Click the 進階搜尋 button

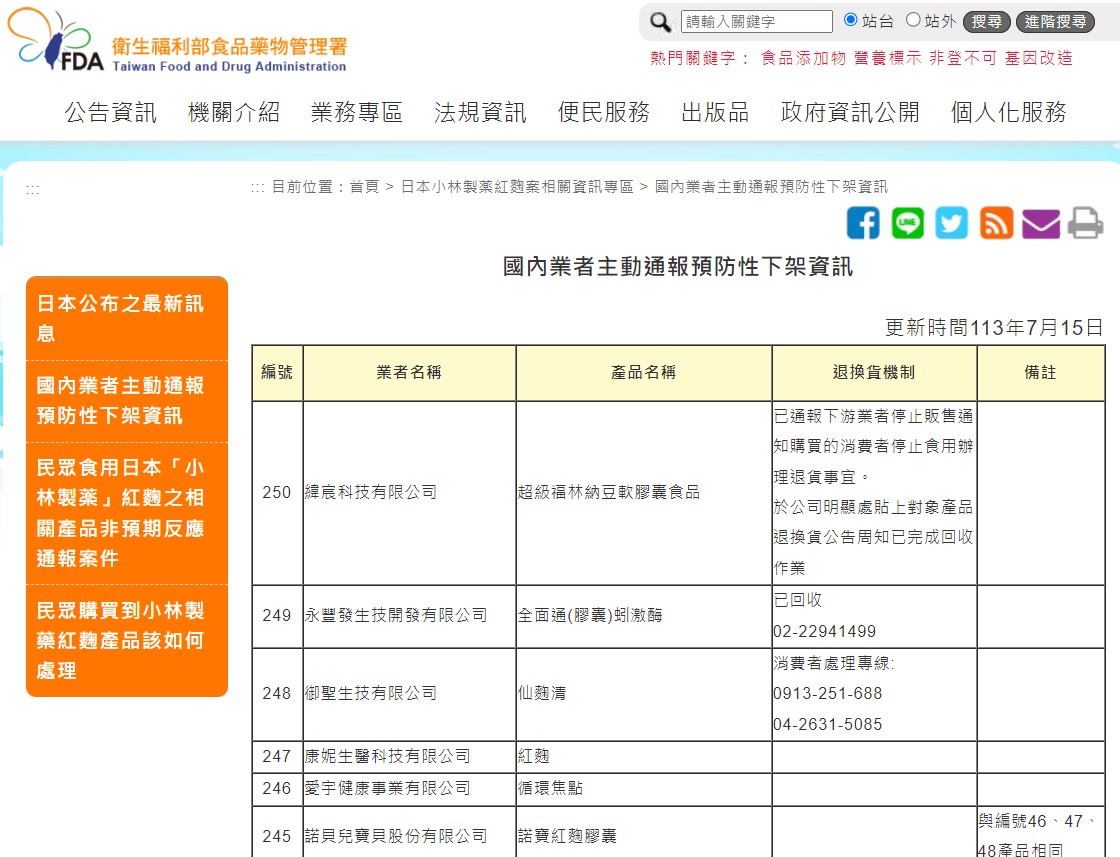pyautogui.click(x=1055, y=21)
